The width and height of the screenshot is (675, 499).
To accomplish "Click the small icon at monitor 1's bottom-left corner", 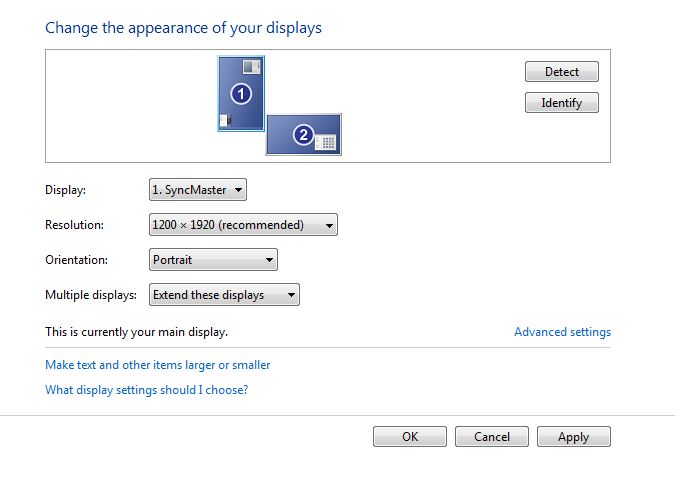I will tap(226, 120).
